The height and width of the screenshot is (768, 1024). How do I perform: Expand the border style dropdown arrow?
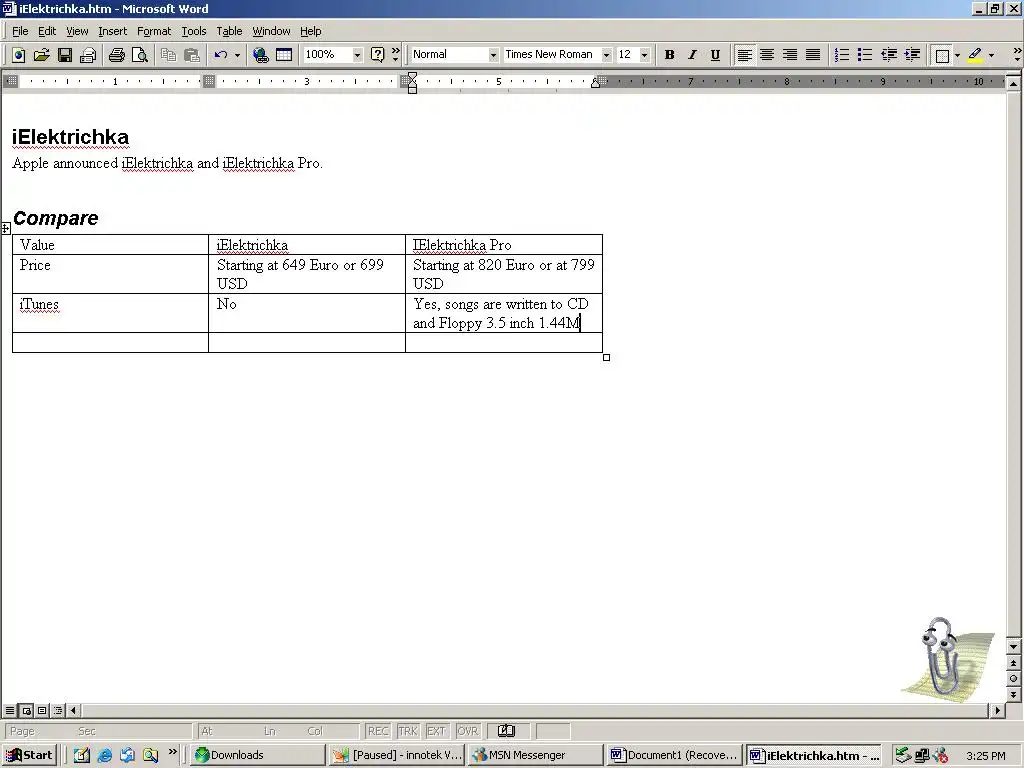pyautogui.click(x=957, y=56)
